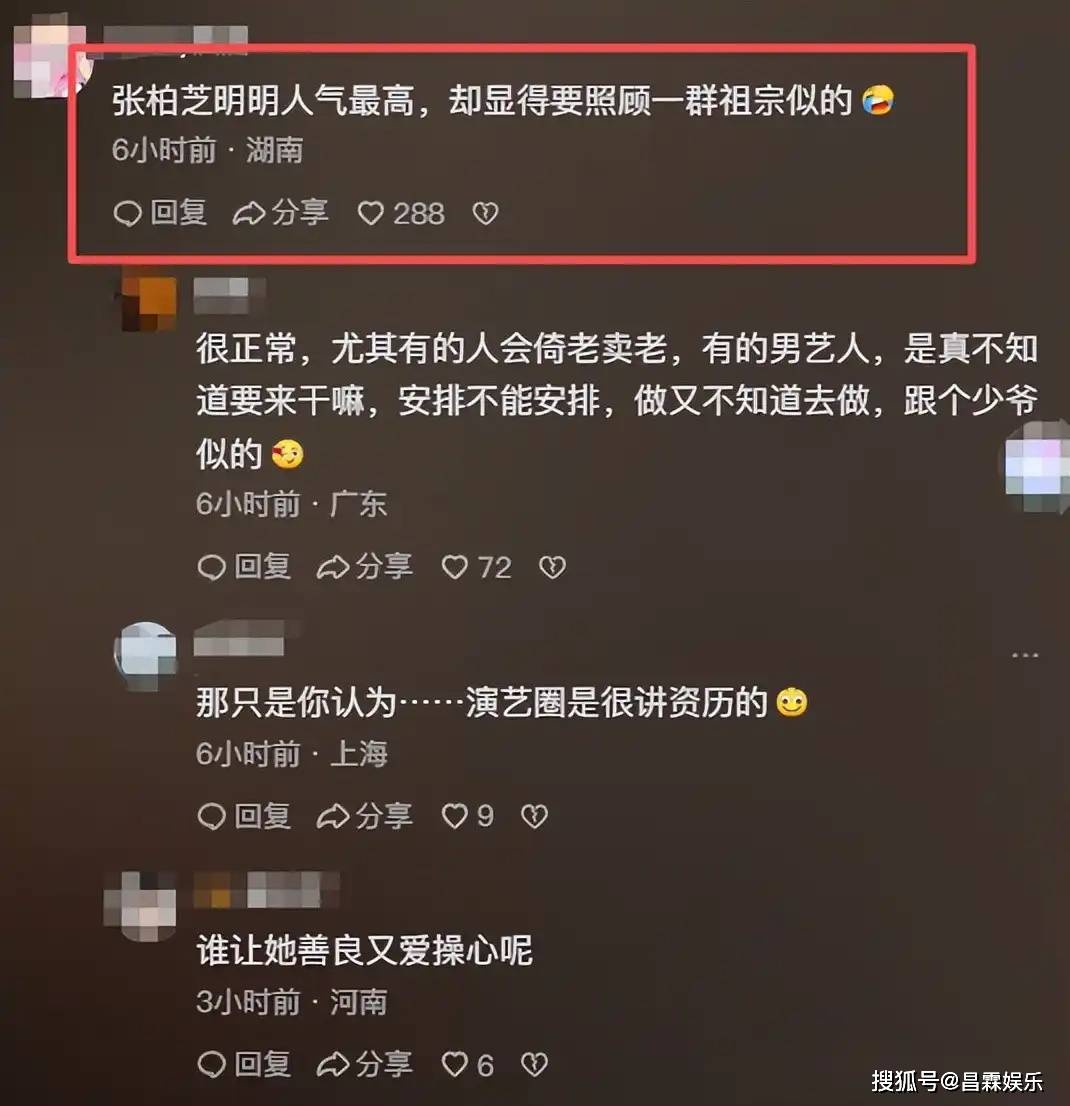
Task: Tap the broken heart on the 广东 comment
Action: [552, 567]
